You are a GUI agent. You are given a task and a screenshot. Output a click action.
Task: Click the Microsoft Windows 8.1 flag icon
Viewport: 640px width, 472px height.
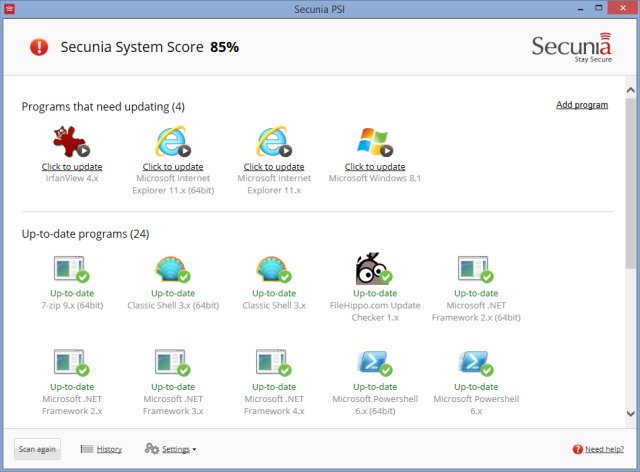click(x=374, y=142)
